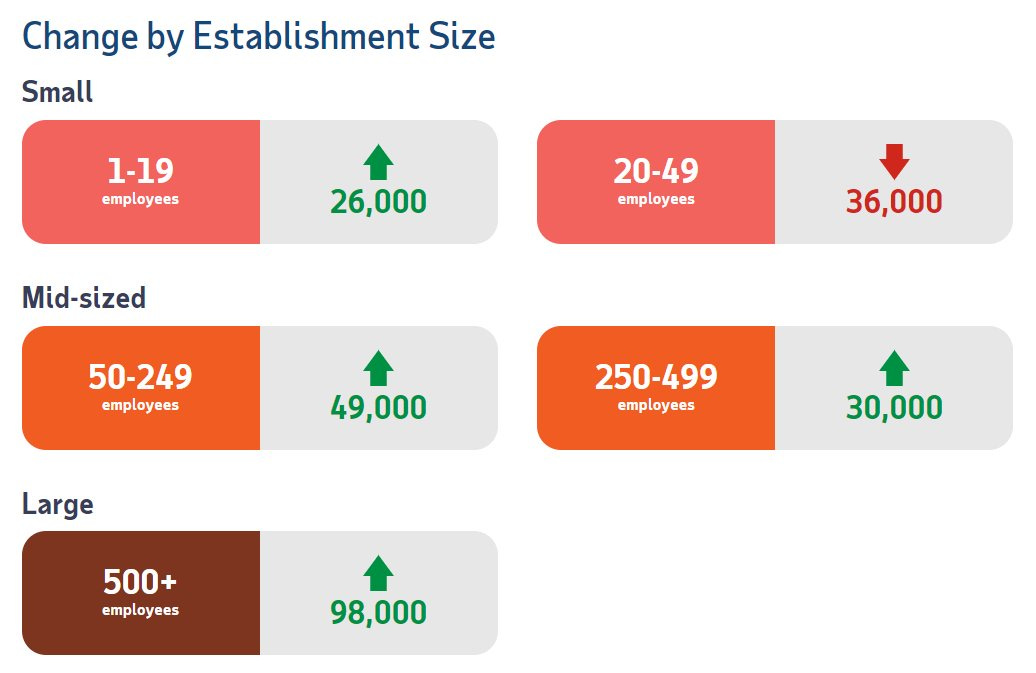The image size is (1036, 673).
Task: Click the 98,000 change value
Action: (x=378, y=613)
